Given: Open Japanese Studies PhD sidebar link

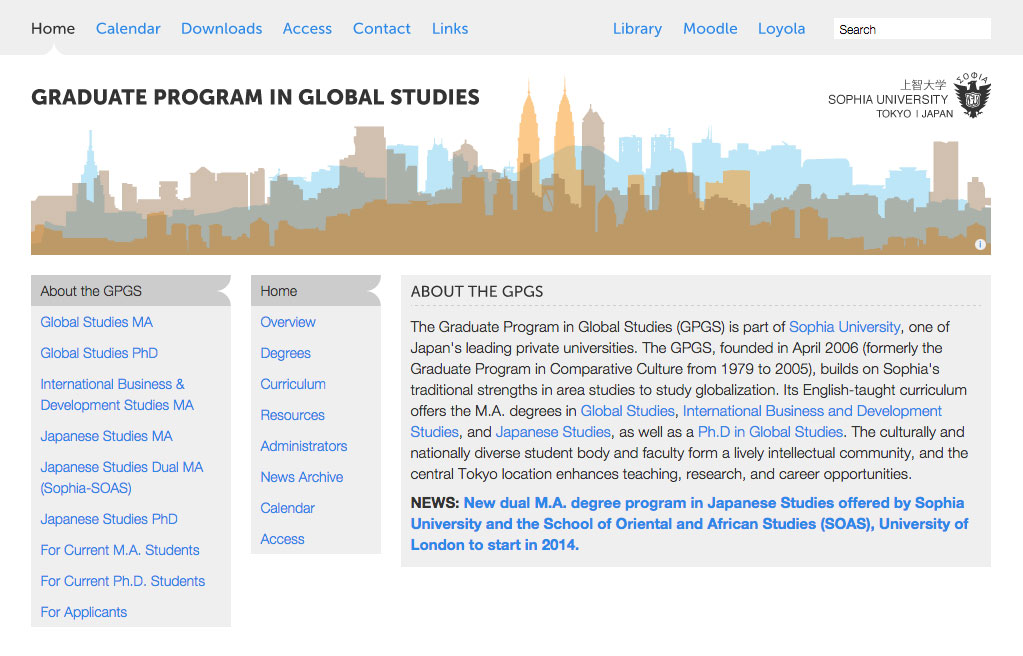Looking at the screenshot, I should coord(109,519).
